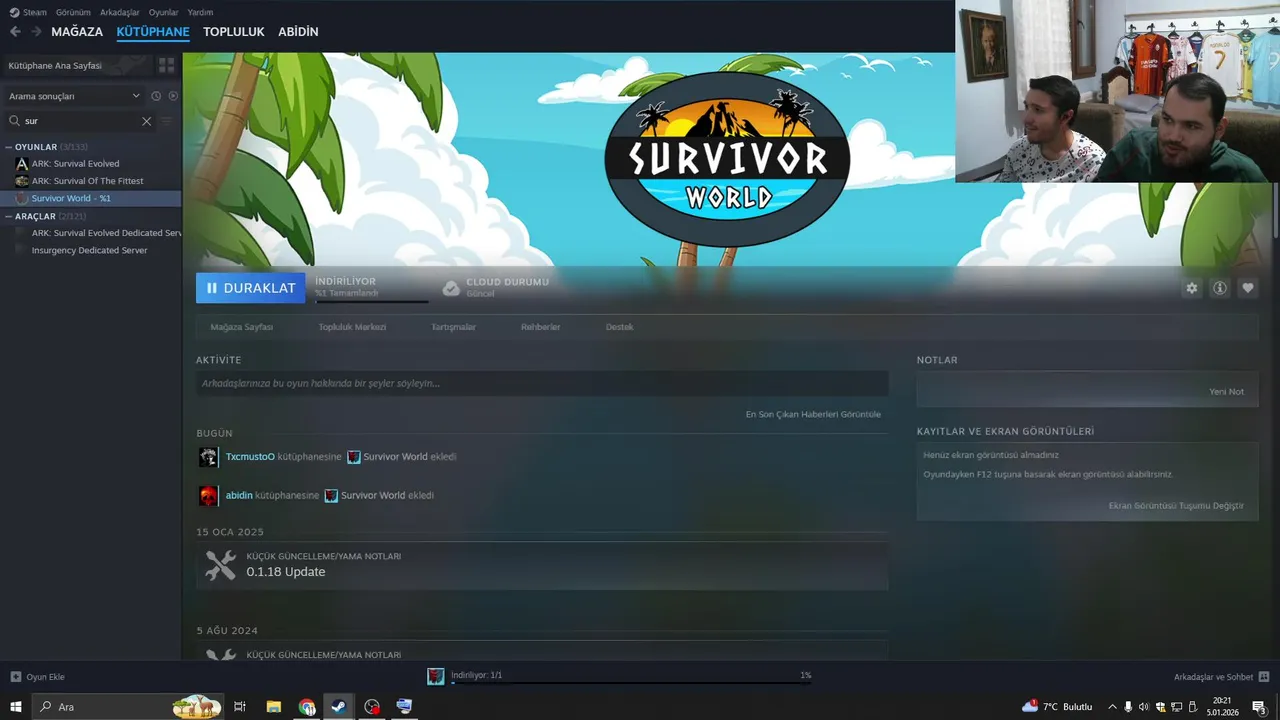The height and width of the screenshot is (720, 1280).
Task: Add game to favorites heart icon
Action: pos(1248,288)
